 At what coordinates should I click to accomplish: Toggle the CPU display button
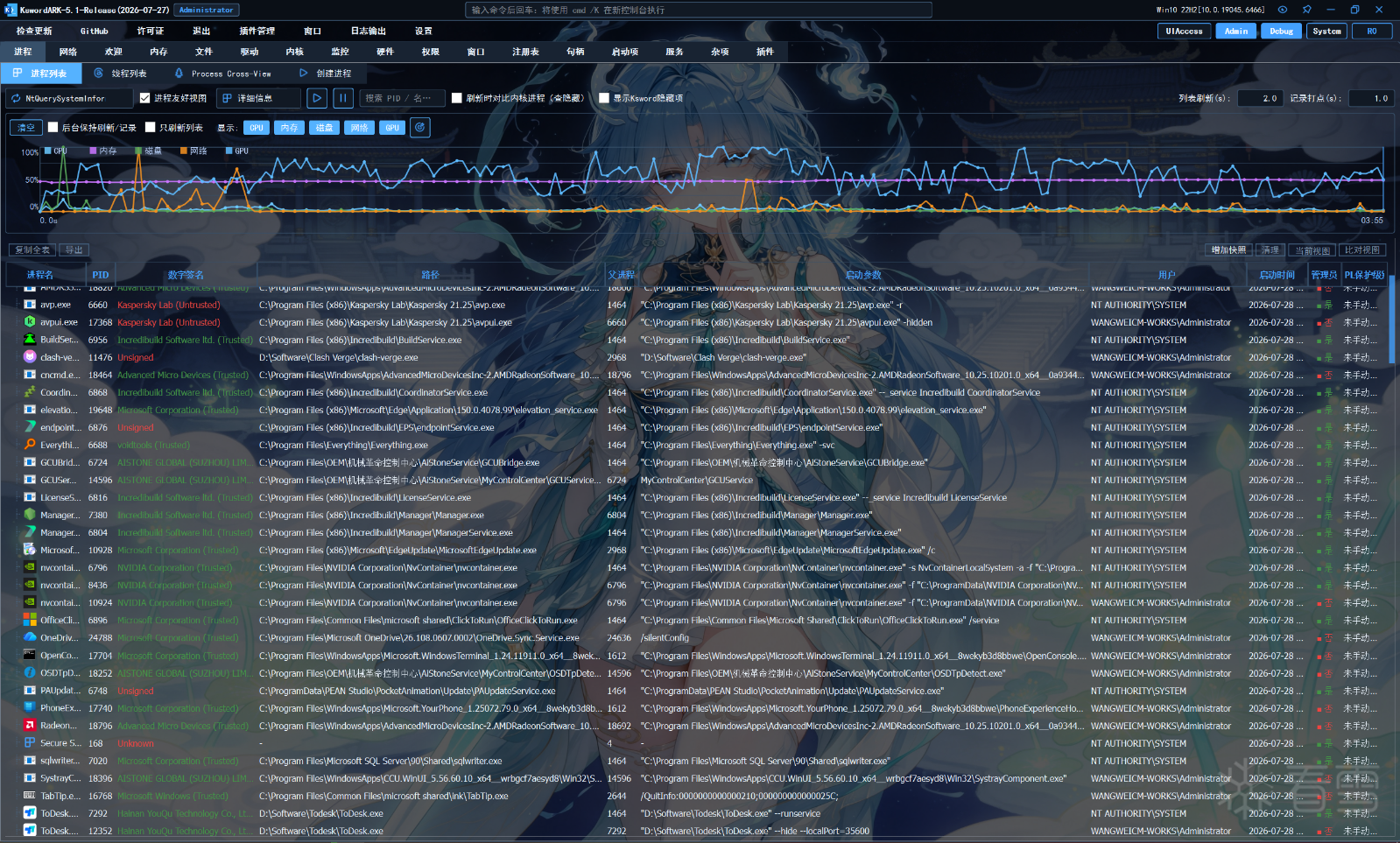click(257, 128)
